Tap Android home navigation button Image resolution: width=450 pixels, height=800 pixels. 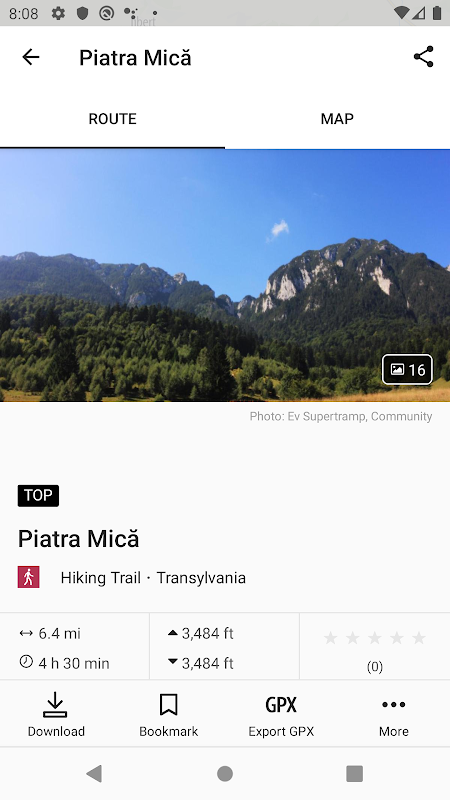(x=225, y=773)
